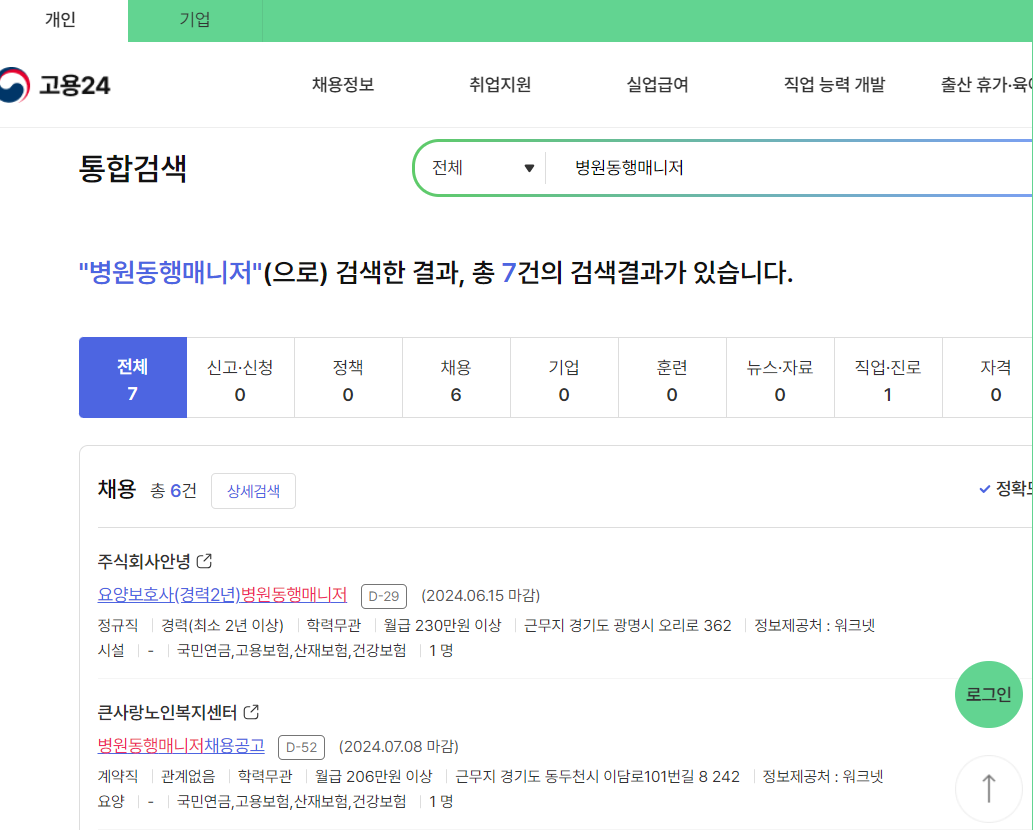Viewport: 1033px width, 830px height.
Task: Open 큰사랑노인복지센터 site via its external link icon
Action: 253,712
